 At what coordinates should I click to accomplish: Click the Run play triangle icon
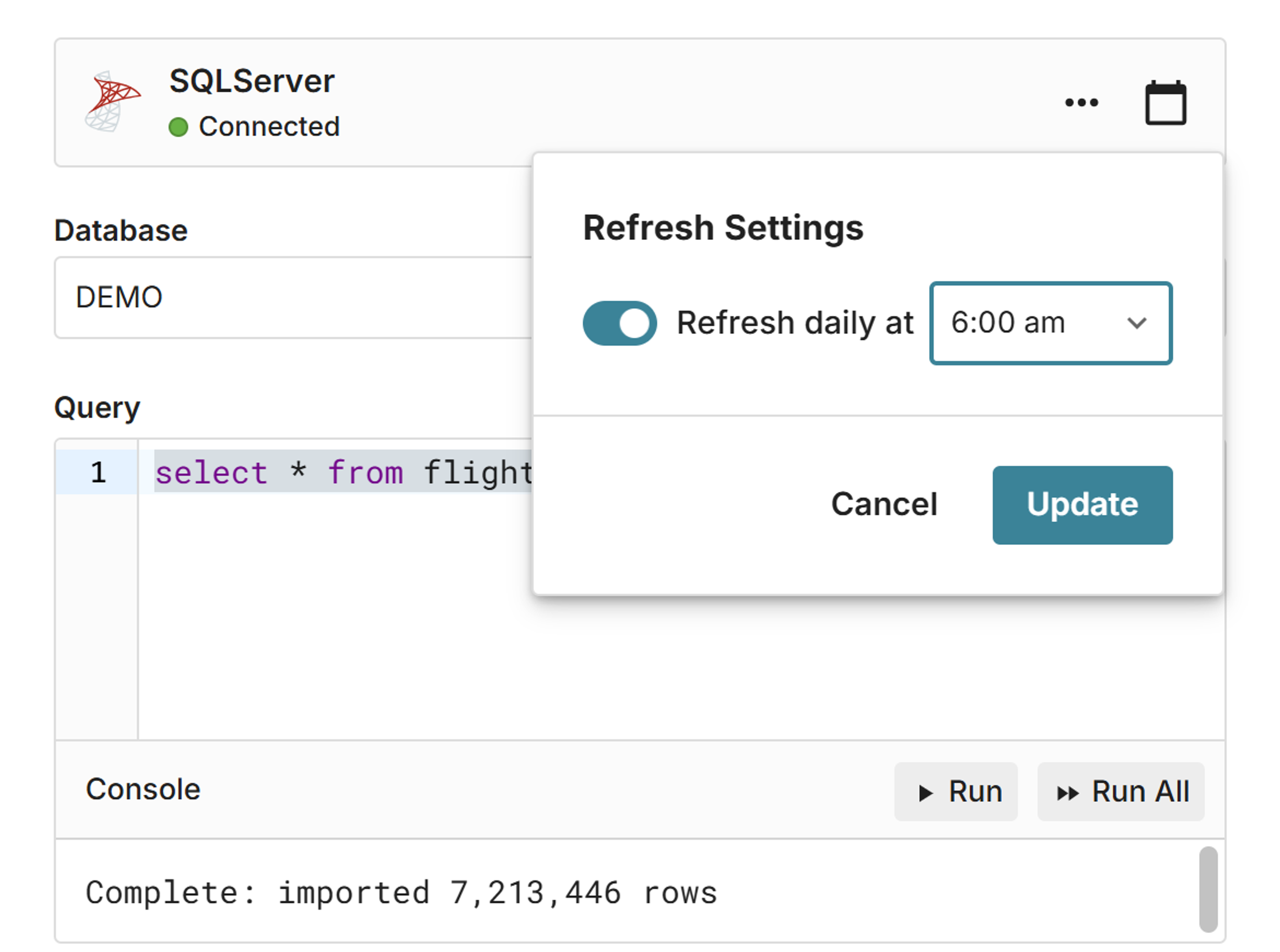point(925,792)
